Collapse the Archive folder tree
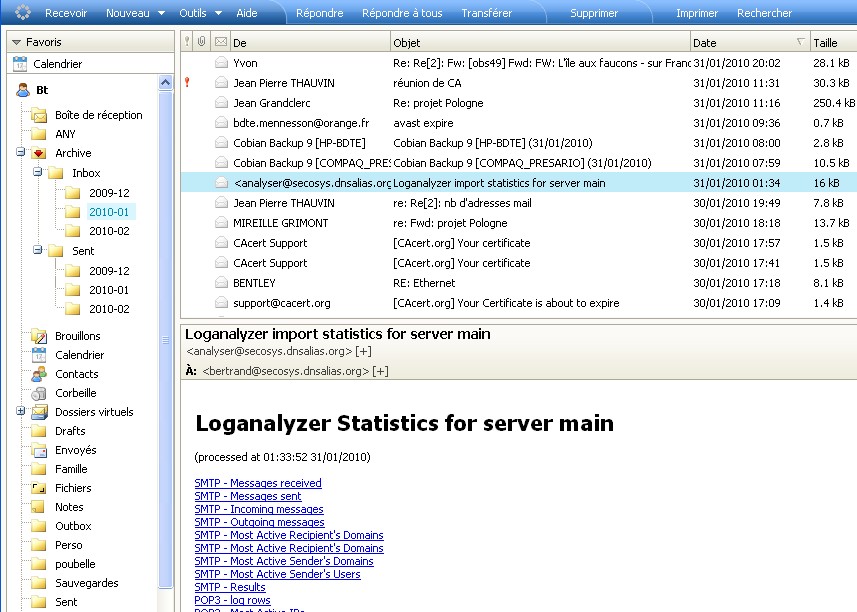Screen dimensions: 857x612 [x=21, y=153]
